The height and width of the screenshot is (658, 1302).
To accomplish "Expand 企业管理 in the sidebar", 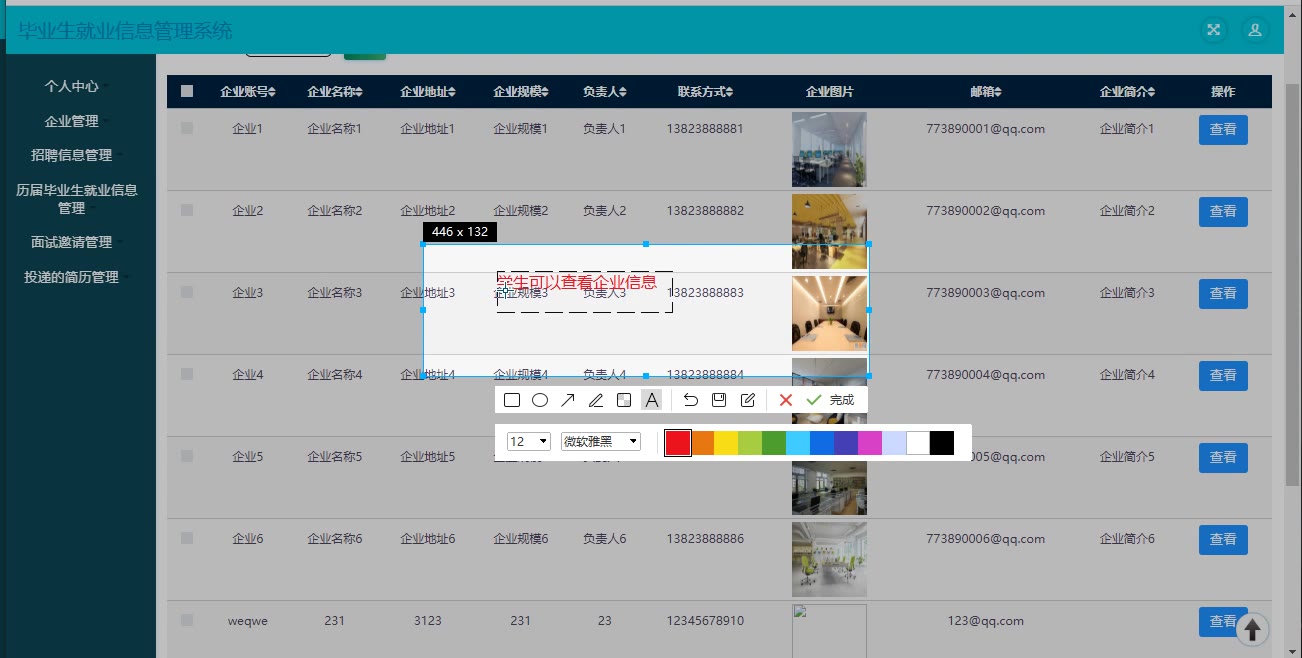I will coord(72,121).
